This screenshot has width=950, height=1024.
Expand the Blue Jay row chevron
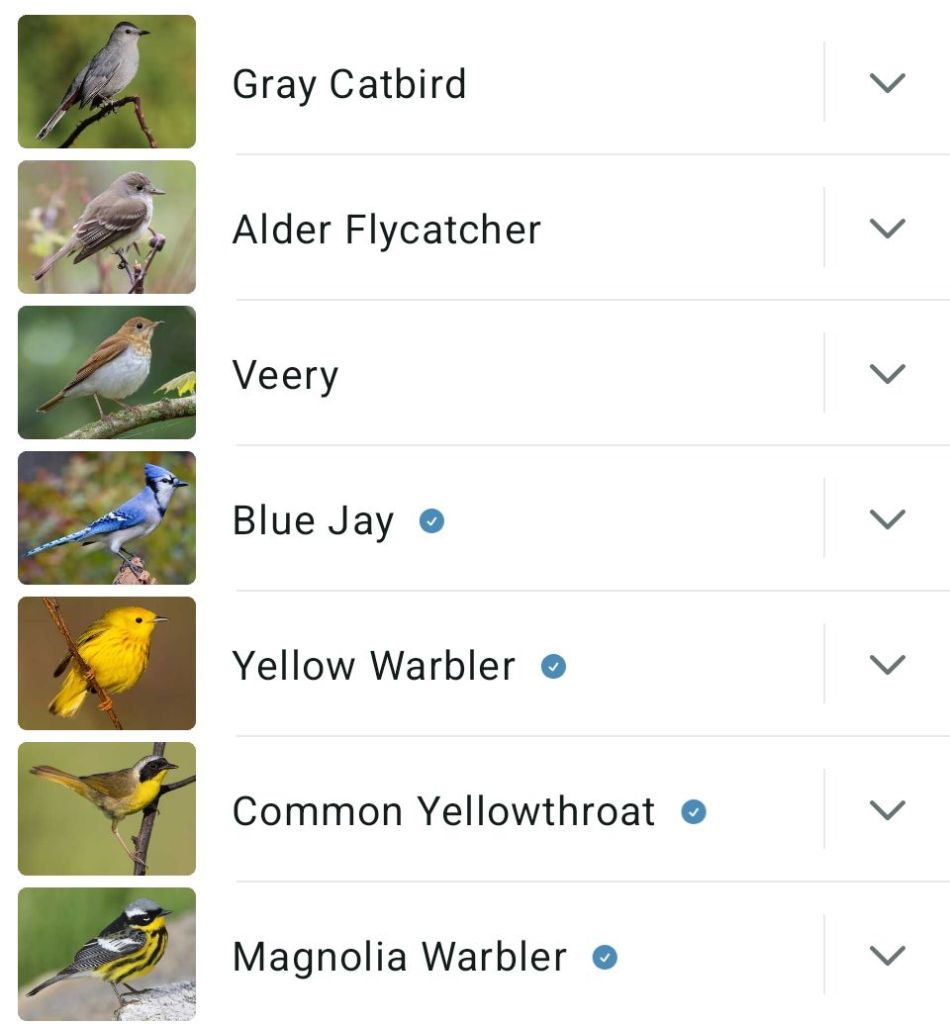(887, 520)
